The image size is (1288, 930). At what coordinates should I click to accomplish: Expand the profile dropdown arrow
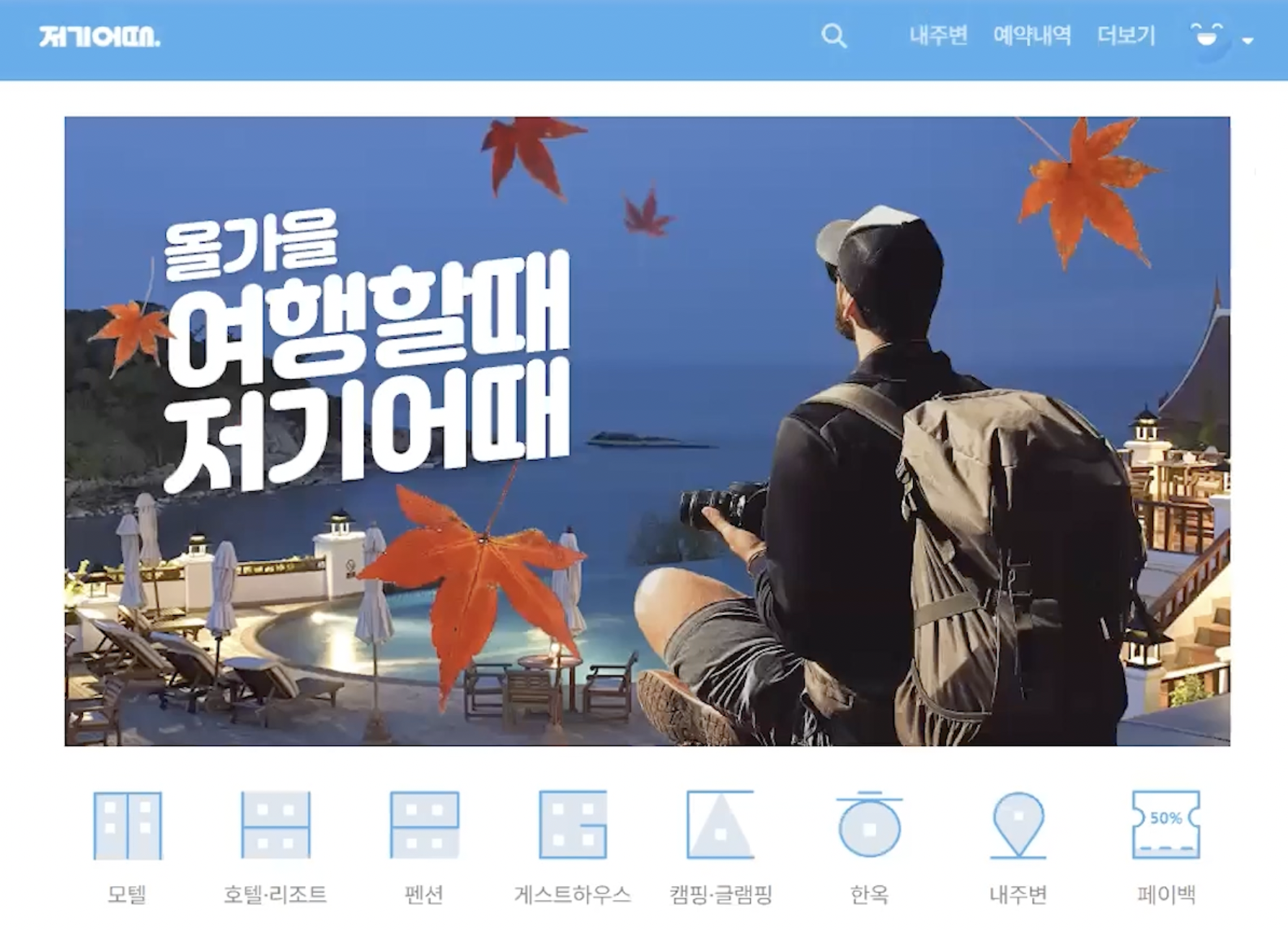pyautogui.click(x=1248, y=41)
